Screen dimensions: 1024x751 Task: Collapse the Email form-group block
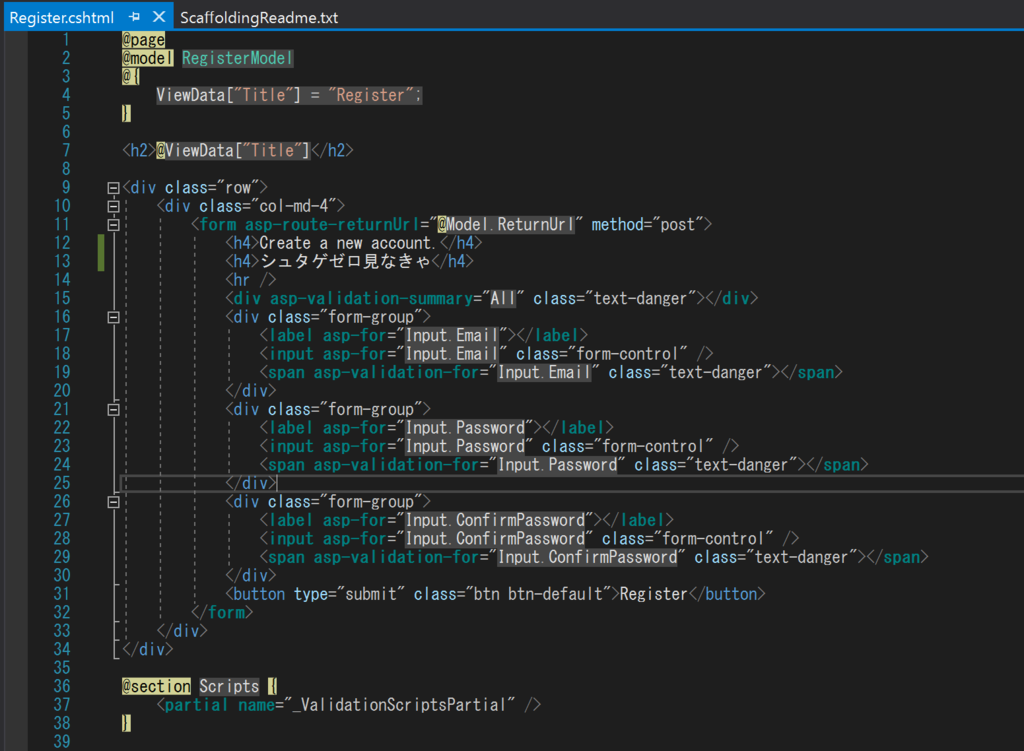point(113,317)
